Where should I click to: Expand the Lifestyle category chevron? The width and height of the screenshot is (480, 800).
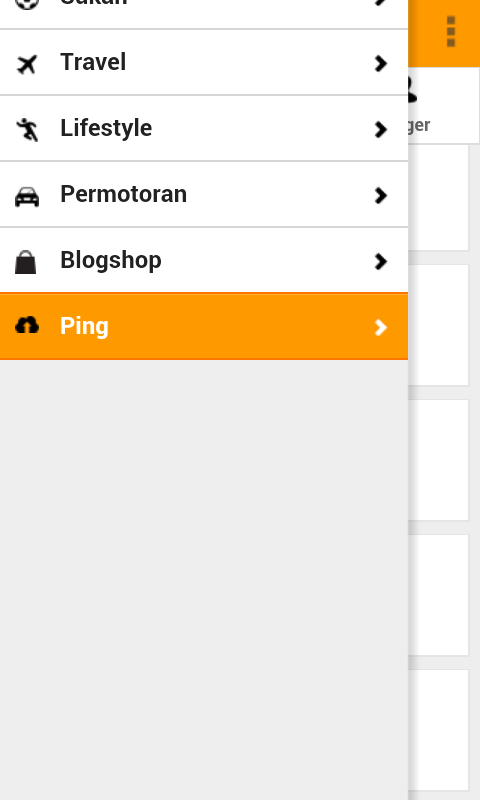pyautogui.click(x=381, y=129)
